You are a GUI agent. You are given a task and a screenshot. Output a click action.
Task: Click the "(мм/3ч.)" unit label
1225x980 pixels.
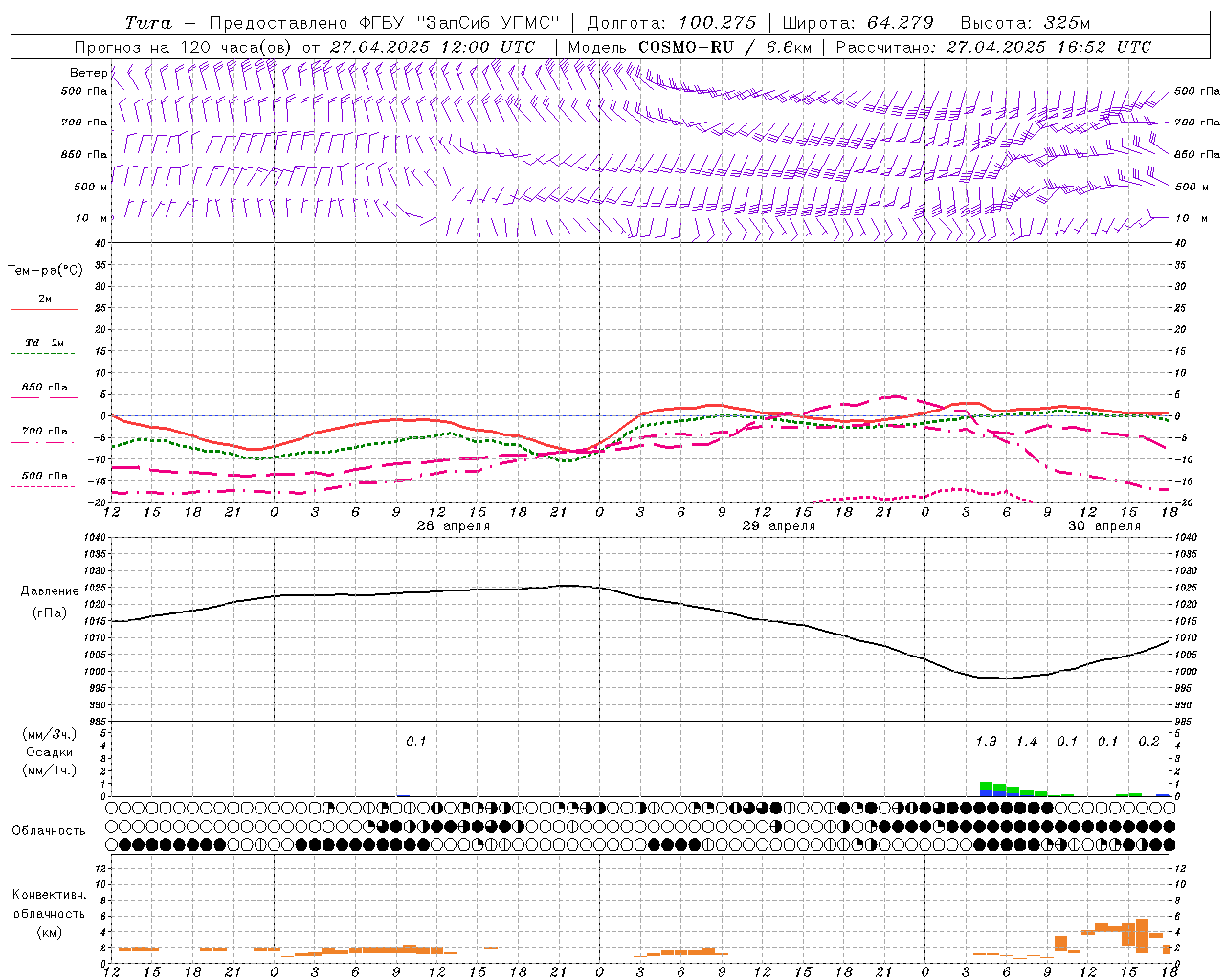pos(49,734)
